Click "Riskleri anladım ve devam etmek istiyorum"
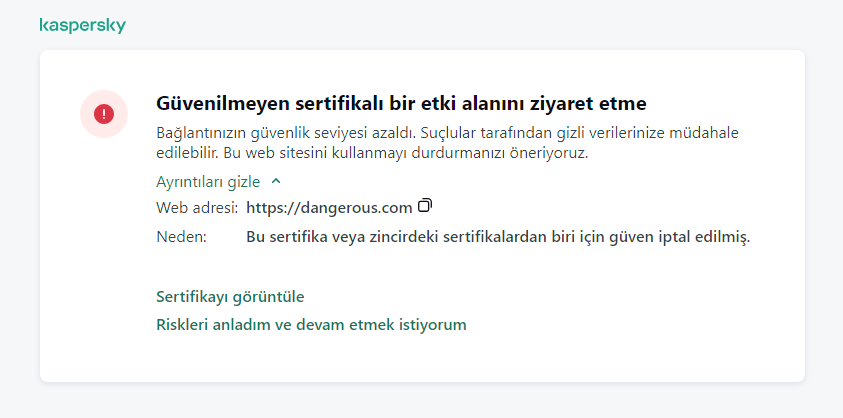843x418 pixels. coord(311,324)
